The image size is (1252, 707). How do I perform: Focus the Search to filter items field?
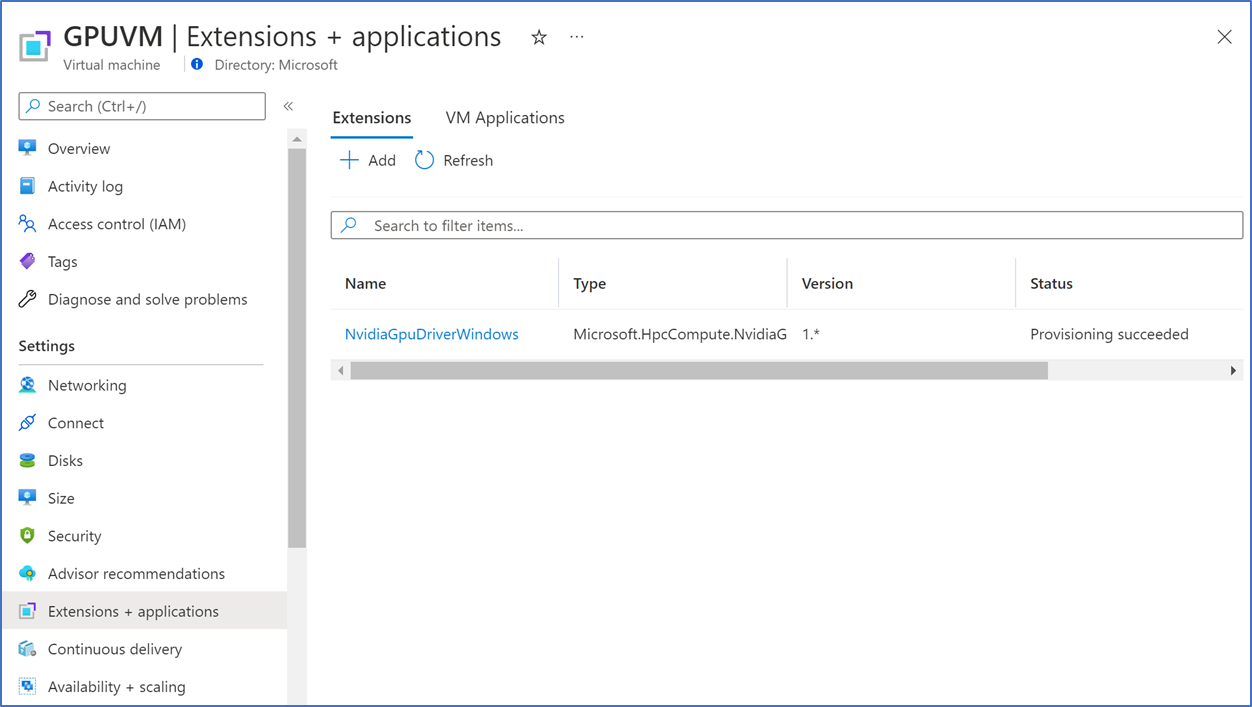click(x=787, y=225)
